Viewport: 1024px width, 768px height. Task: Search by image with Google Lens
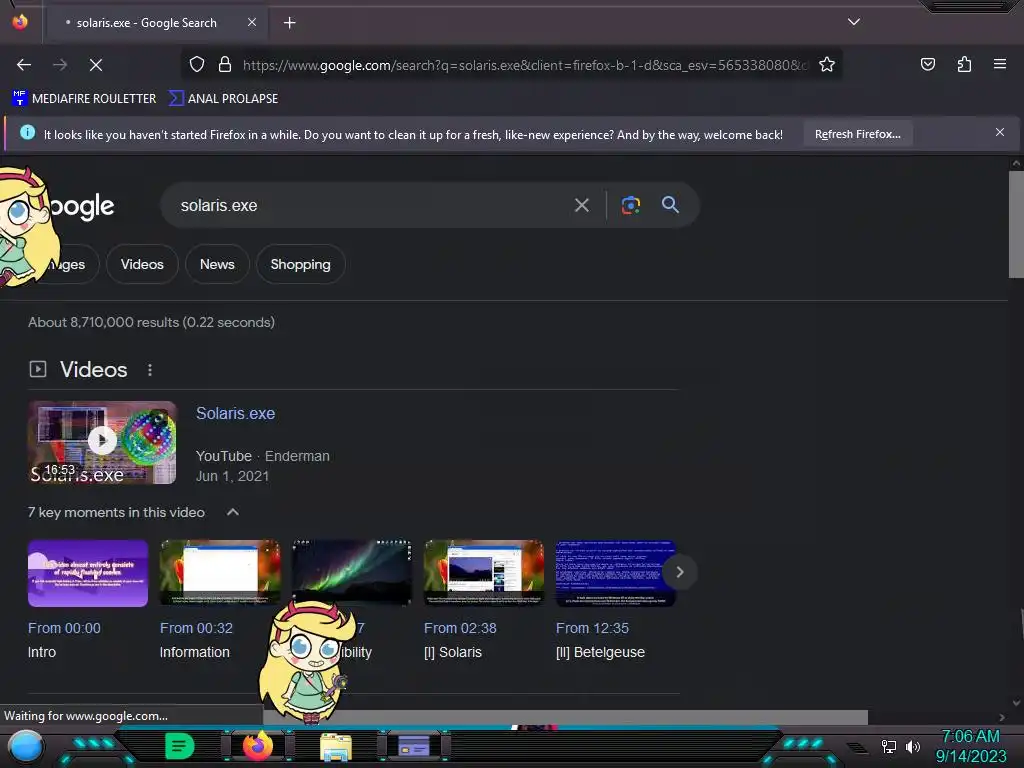point(630,205)
